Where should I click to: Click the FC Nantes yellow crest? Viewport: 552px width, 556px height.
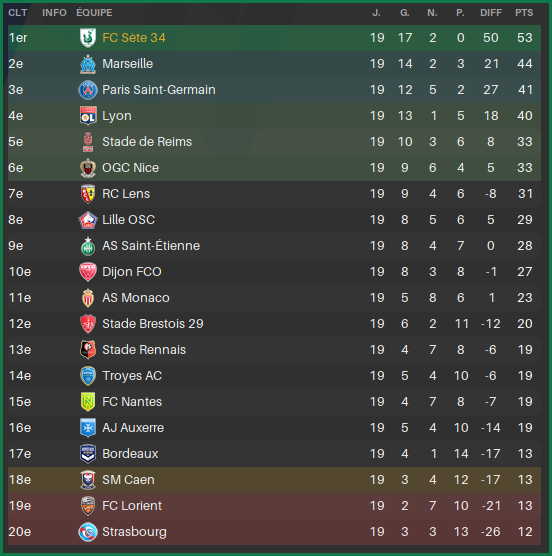pos(88,402)
